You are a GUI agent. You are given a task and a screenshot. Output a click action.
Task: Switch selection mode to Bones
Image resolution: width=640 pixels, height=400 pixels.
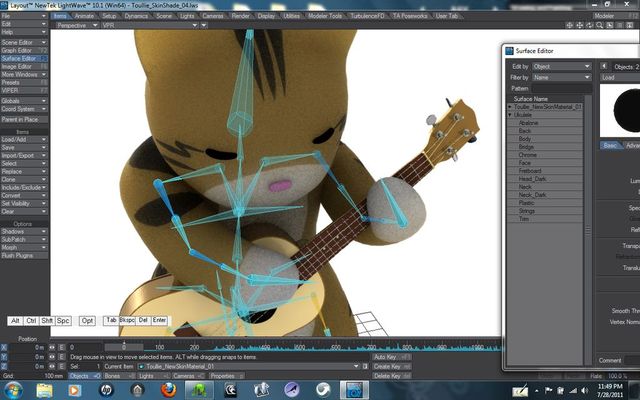[118, 376]
